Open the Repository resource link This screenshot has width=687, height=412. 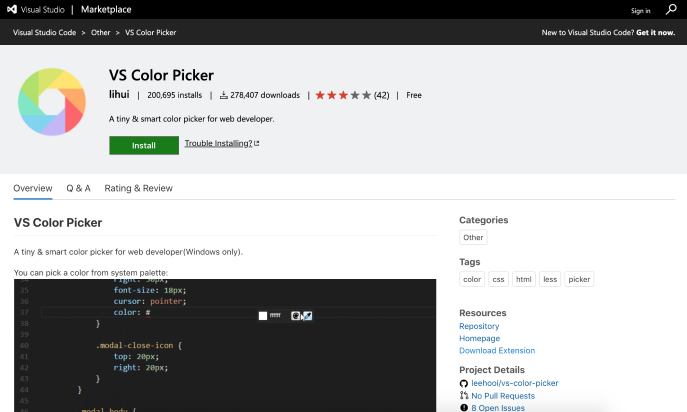(x=479, y=327)
